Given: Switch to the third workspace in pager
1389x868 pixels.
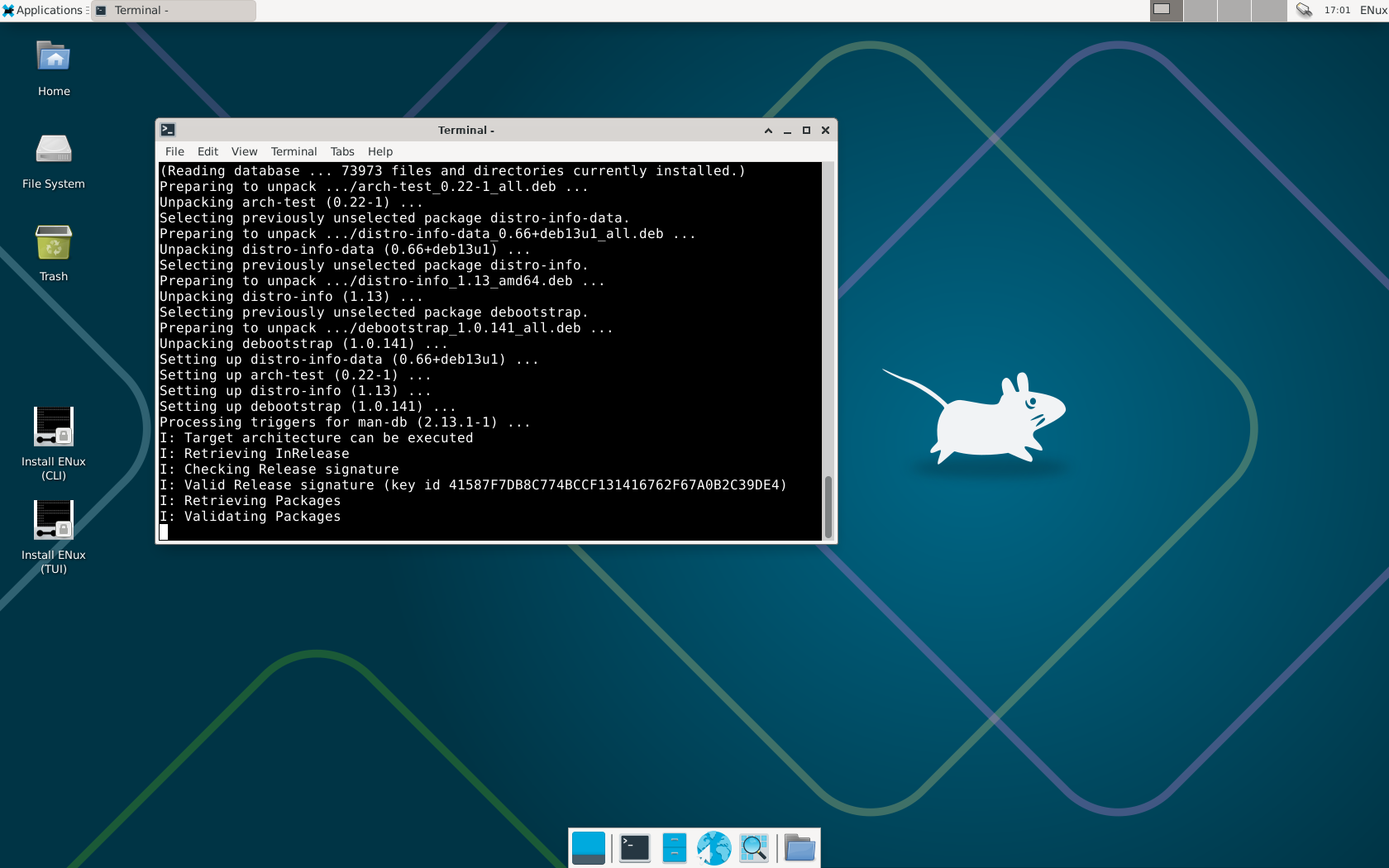Looking at the screenshot, I should 1234,10.
